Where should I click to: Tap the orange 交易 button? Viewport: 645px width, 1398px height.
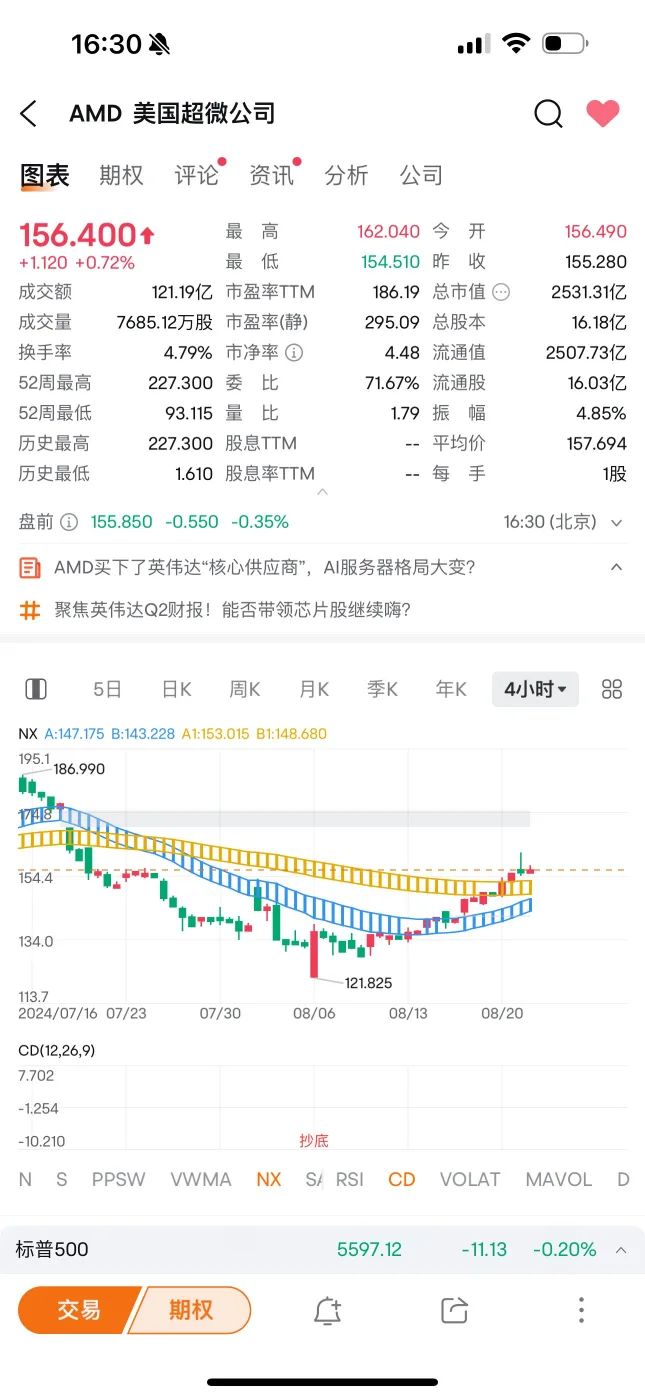tap(78, 1310)
